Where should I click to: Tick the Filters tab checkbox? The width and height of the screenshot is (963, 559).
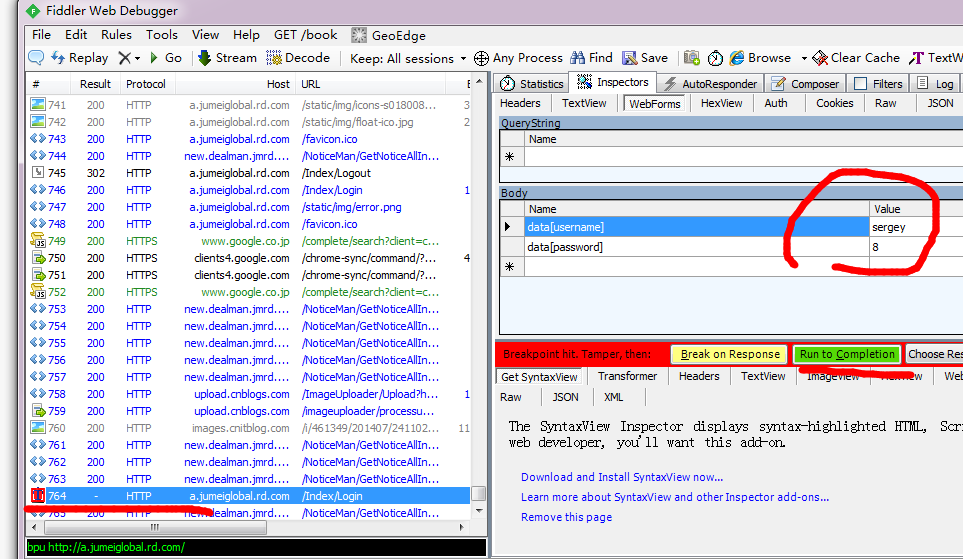(861, 84)
